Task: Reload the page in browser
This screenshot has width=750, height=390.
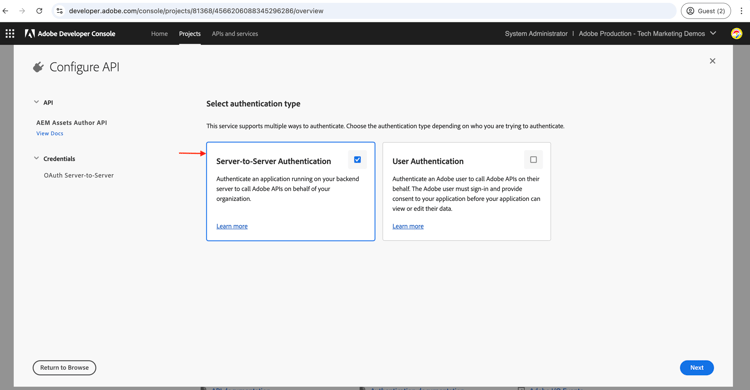Action: (x=39, y=11)
